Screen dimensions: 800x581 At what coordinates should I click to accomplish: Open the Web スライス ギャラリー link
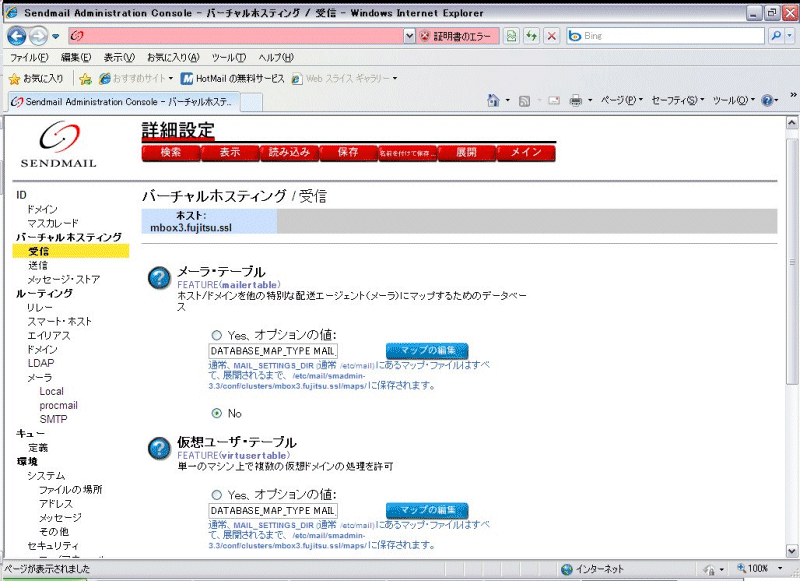click(344, 79)
